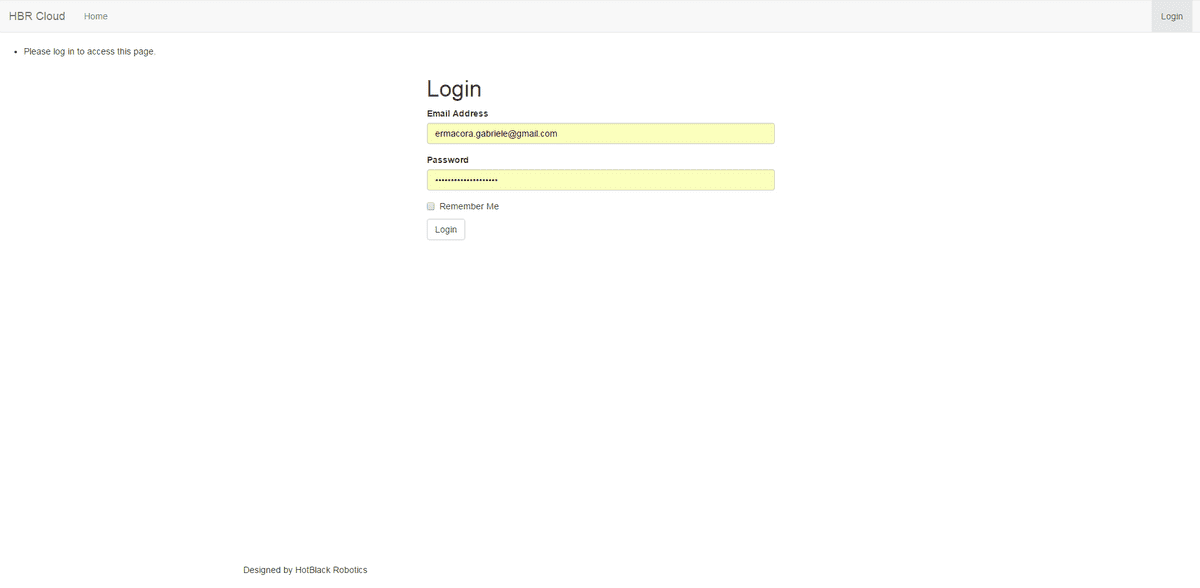1200x588 pixels.
Task: Click the ermacora.gabriele@gmail.com email text
Action: pos(496,133)
